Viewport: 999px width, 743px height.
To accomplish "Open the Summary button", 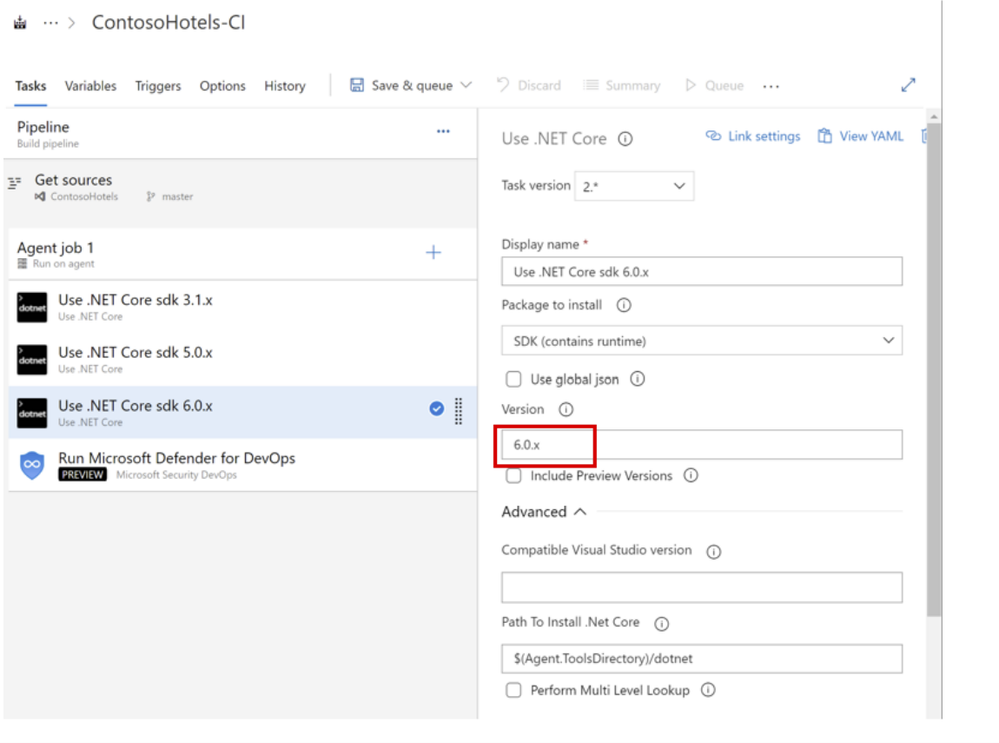I will [x=622, y=85].
